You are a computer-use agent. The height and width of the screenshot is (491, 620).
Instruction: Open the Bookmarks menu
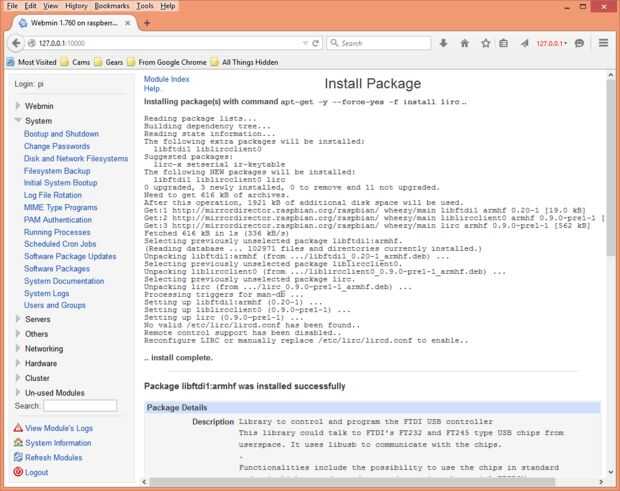click(112, 6)
